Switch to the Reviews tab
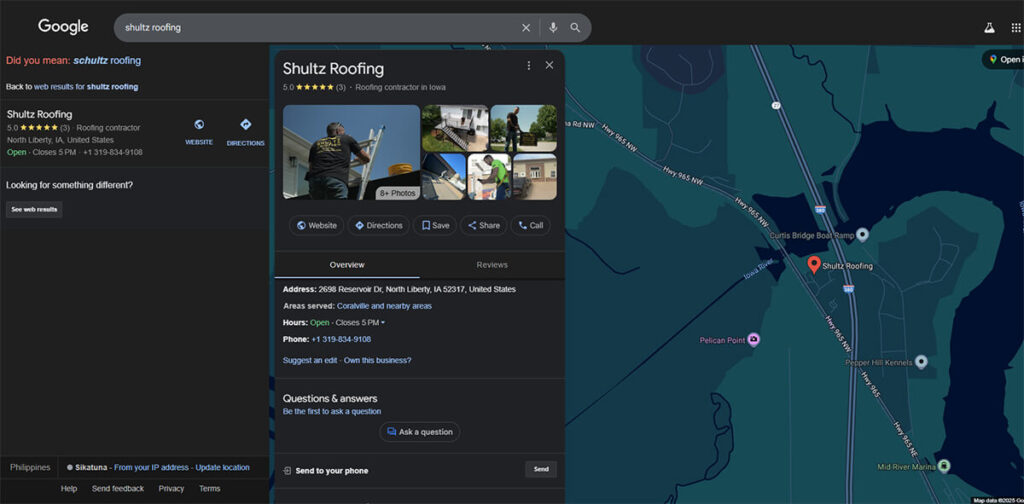 [492, 264]
